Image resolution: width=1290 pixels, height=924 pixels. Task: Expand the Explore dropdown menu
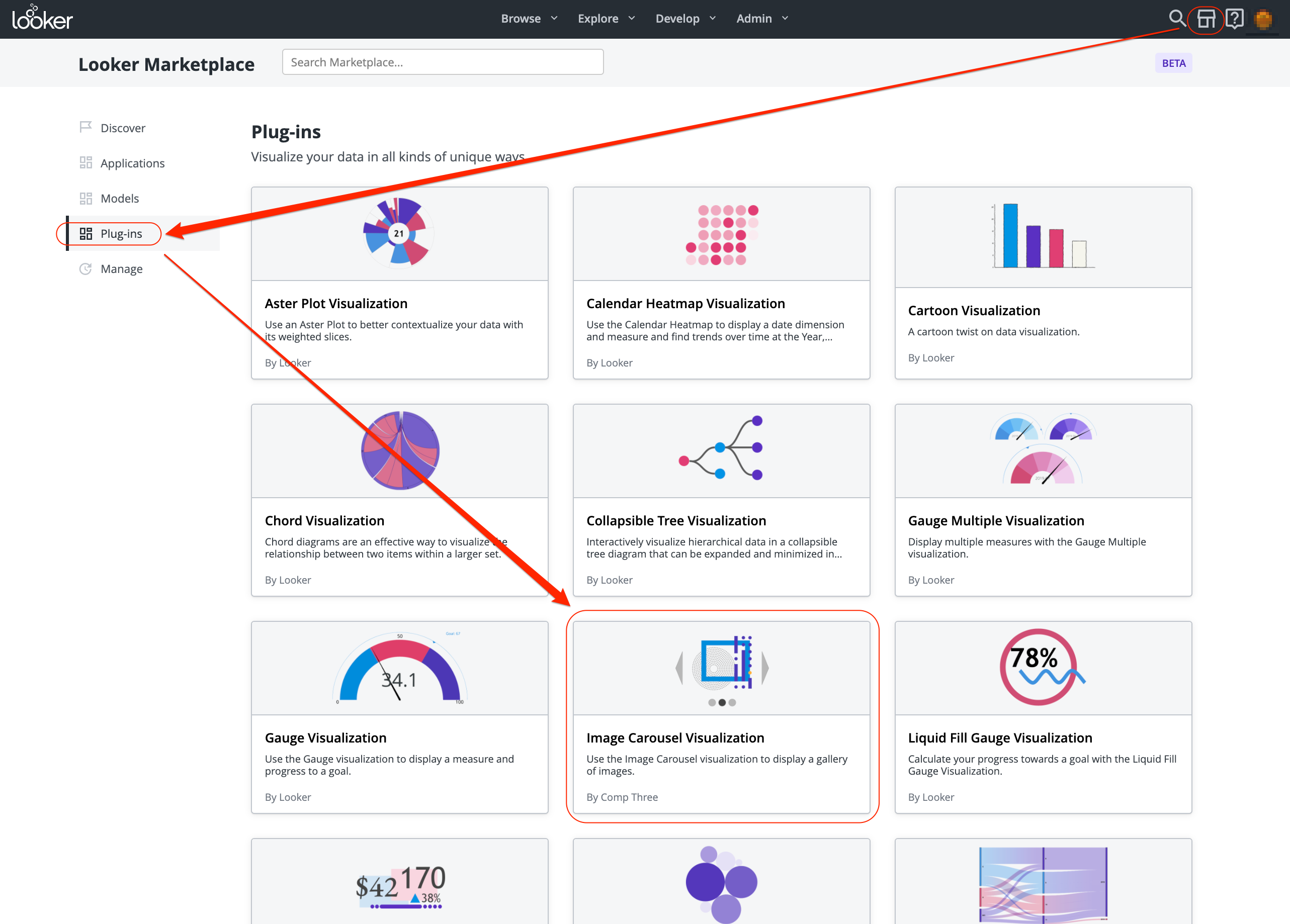click(606, 18)
